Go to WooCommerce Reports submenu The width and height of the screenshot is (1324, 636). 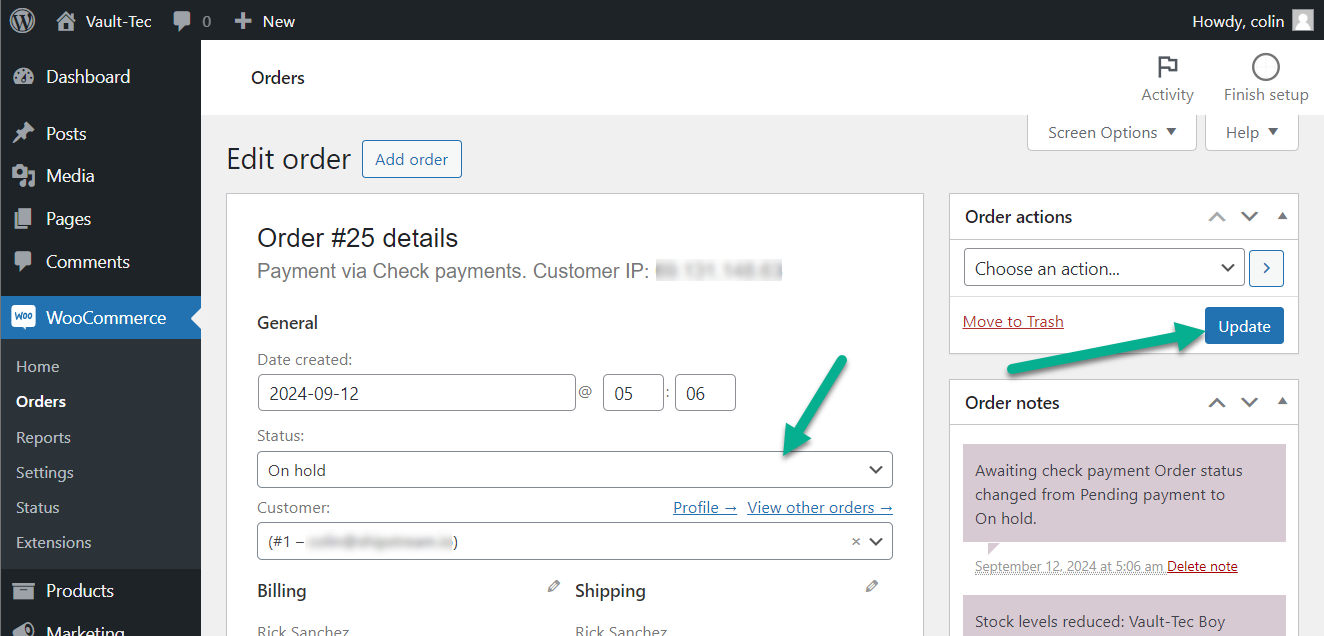(43, 438)
